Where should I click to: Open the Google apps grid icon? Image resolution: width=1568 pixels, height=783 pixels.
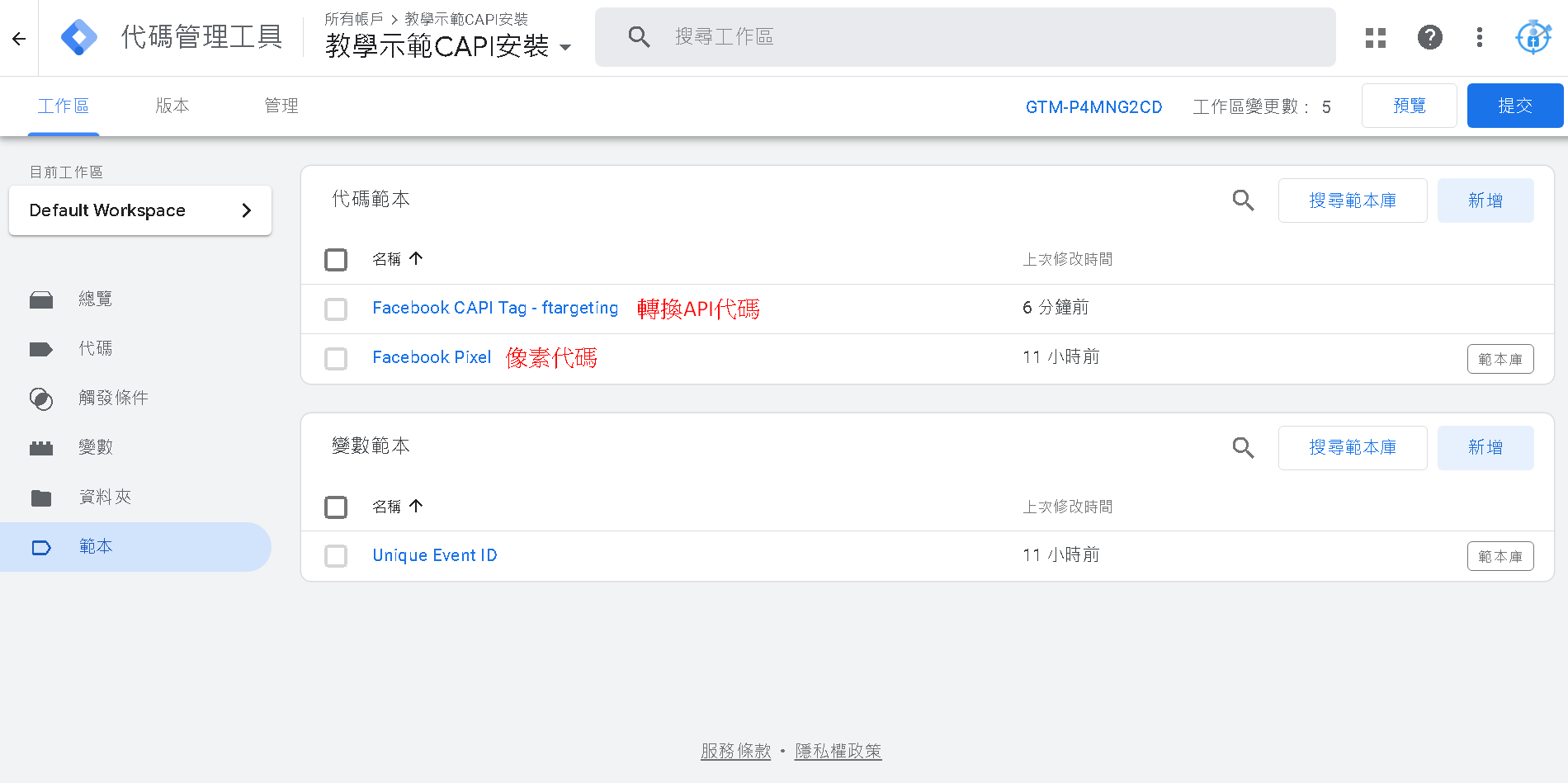click(x=1376, y=37)
